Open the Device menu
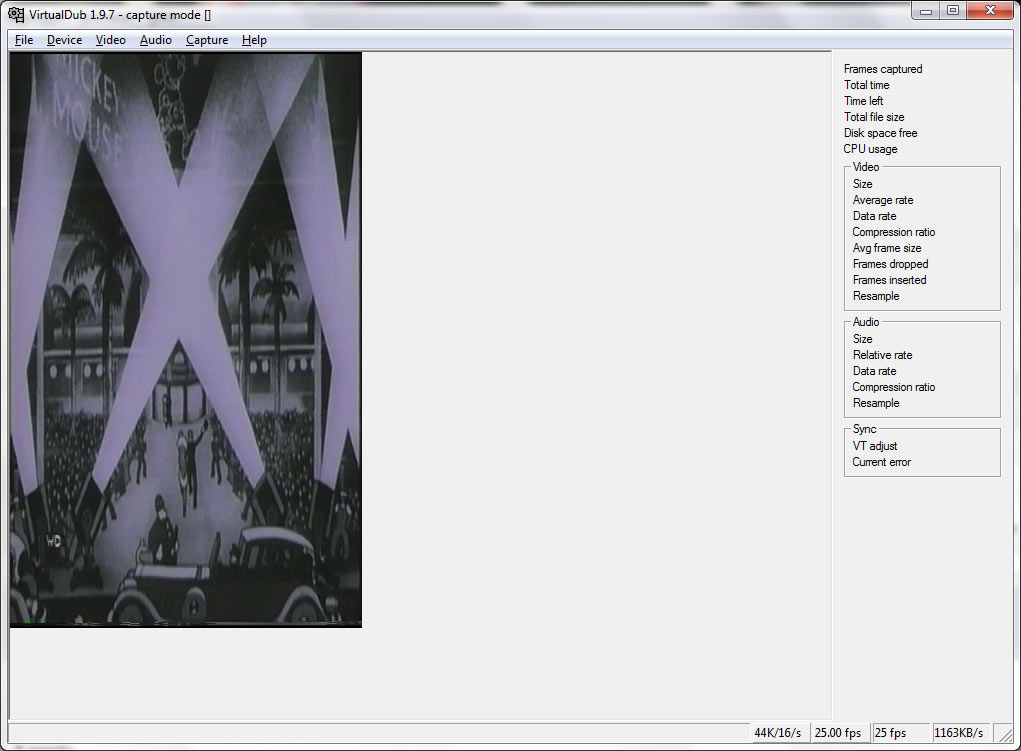The width and height of the screenshot is (1021, 751). click(64, 40)
